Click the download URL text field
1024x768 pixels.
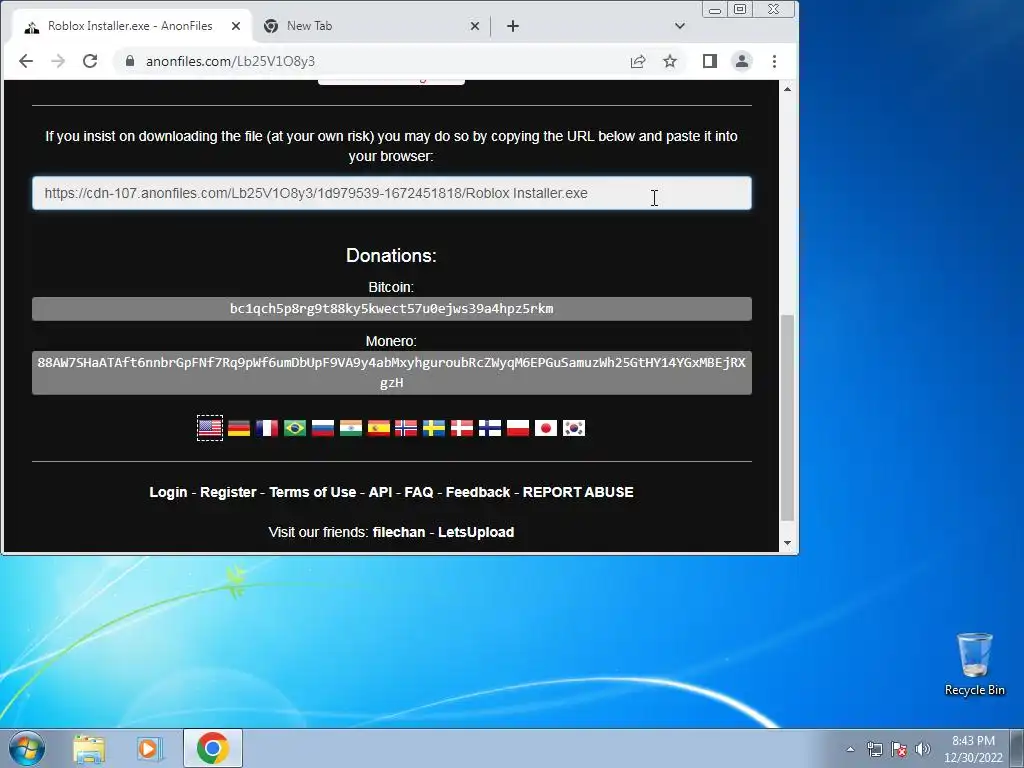(x=392, y=193)
